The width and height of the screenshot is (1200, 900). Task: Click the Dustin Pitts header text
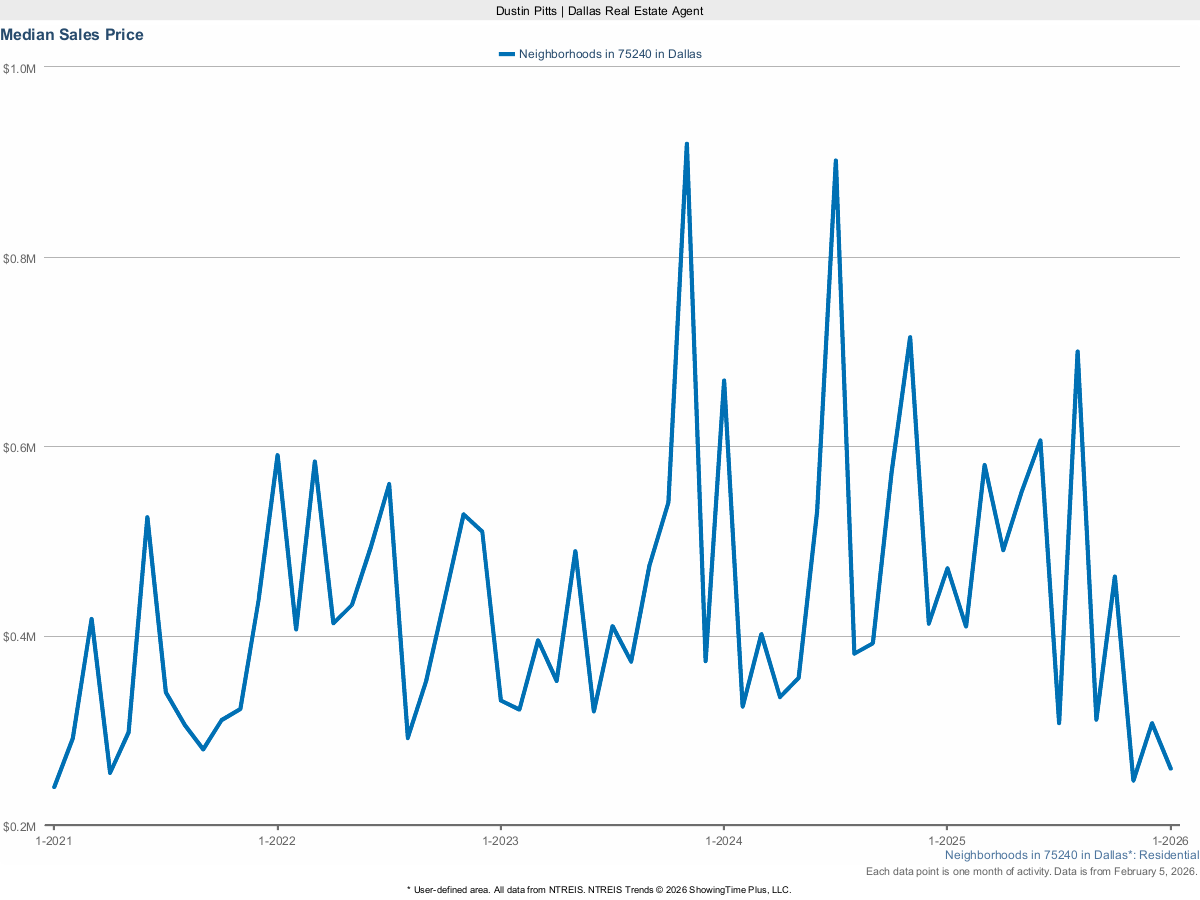coord(600,10)
